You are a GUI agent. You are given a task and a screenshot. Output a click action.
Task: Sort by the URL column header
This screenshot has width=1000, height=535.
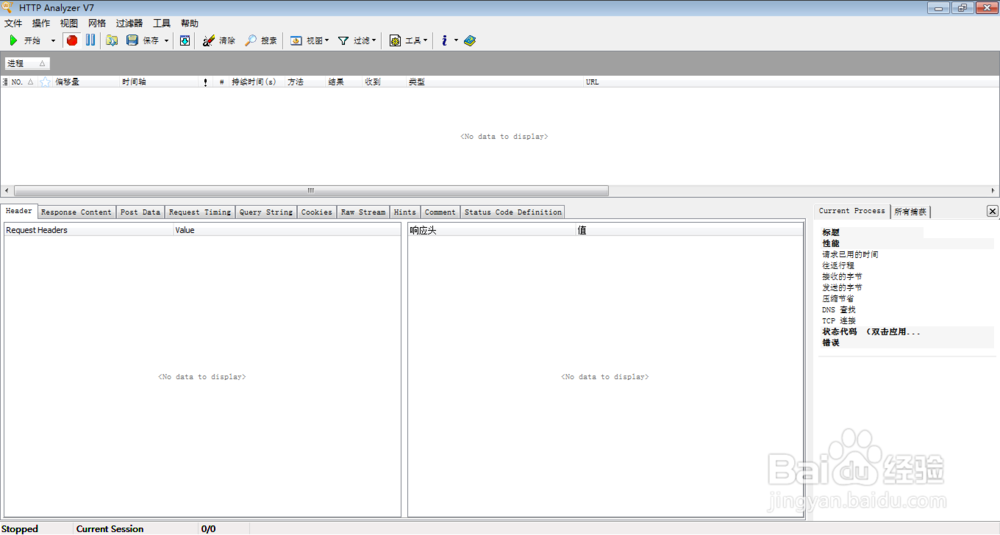coord(791,82)
